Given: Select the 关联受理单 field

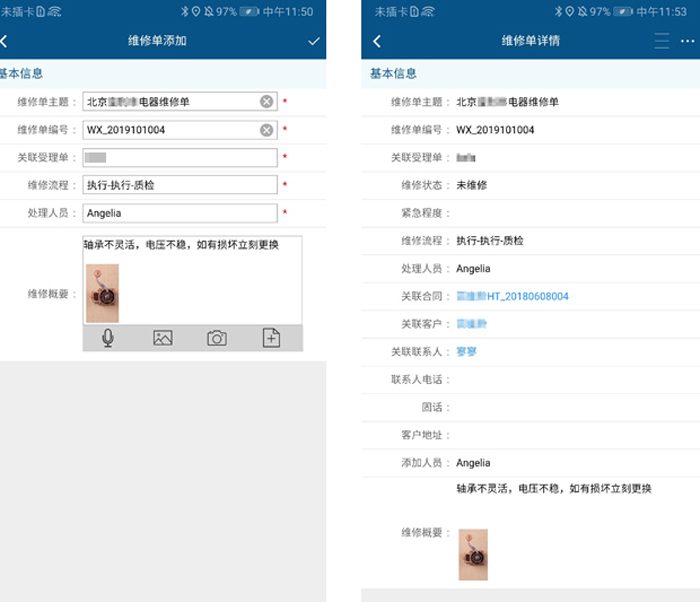Looking at the screenshot, I should 180,157.
